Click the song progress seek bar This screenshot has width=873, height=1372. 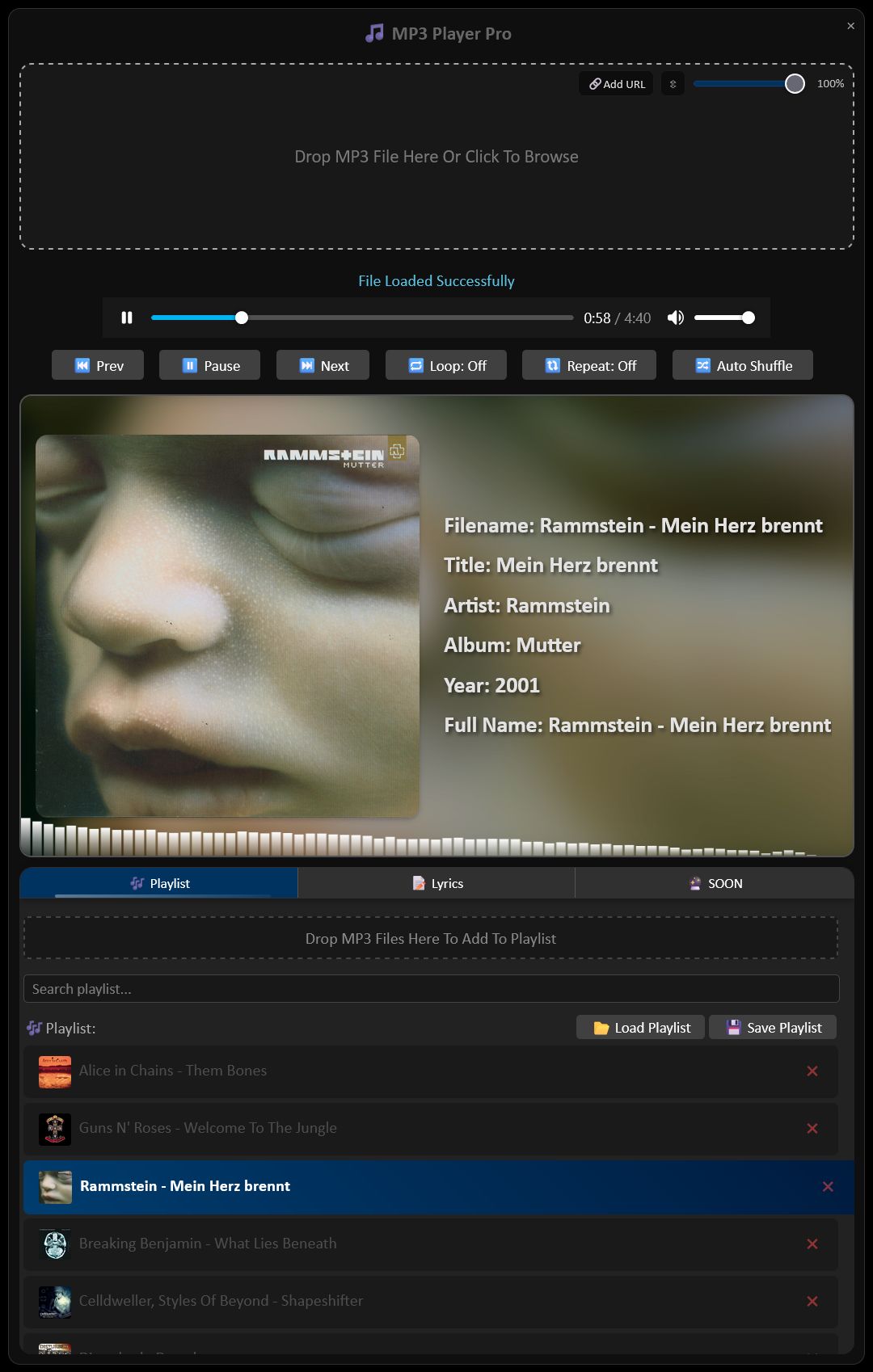click(x=362, y=318)
